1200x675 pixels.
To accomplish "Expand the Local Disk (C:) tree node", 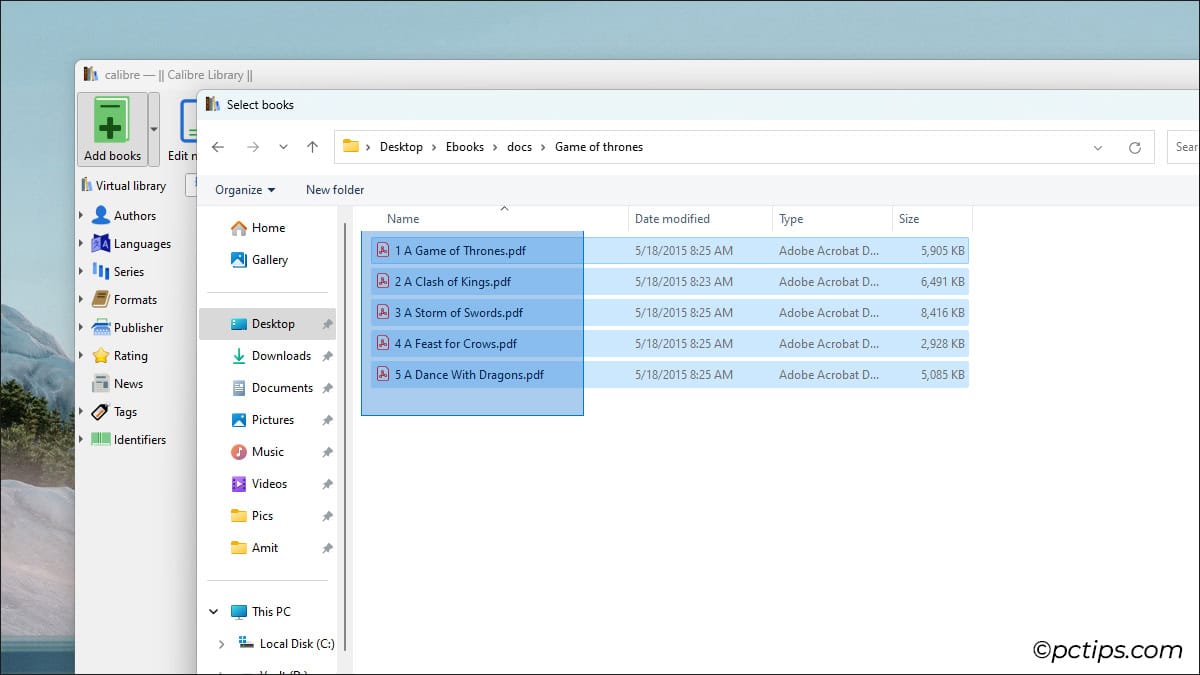I will tap(221, 644).
